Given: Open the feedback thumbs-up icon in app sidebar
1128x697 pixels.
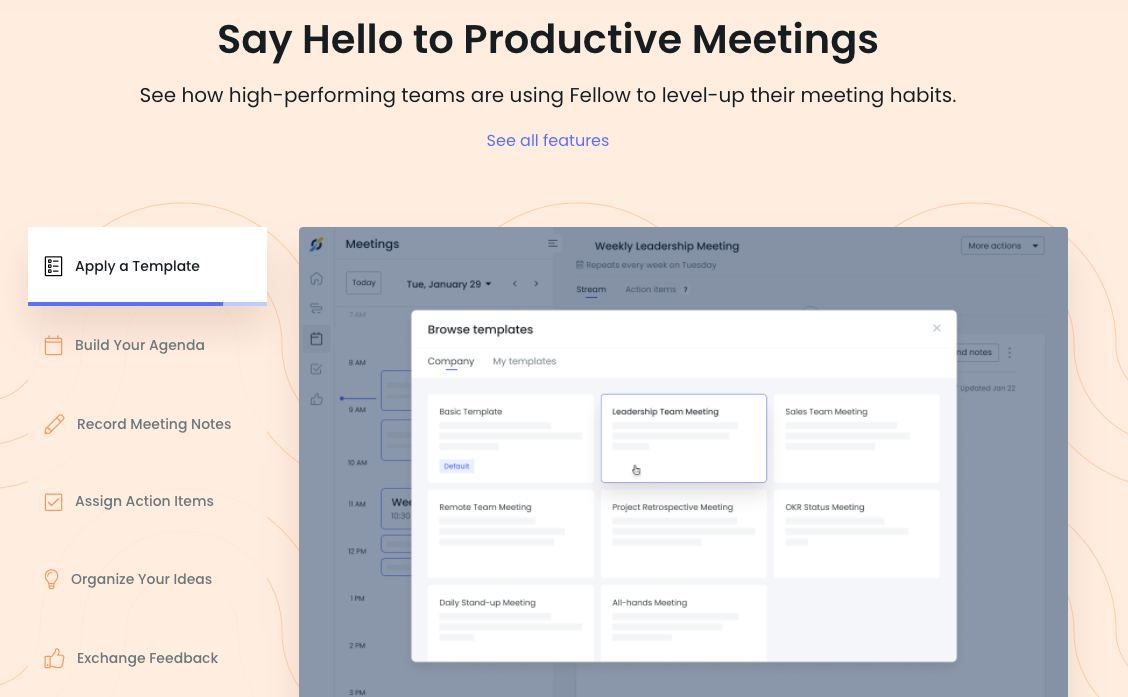Looking at the screenshot, I should point(317,399).
